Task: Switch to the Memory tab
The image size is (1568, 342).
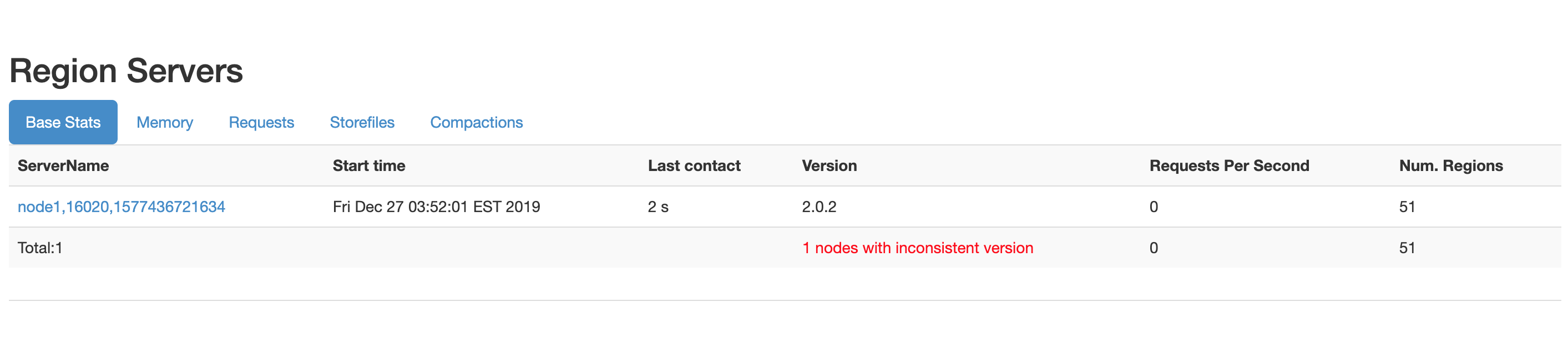Action: (x=164, y=122)
